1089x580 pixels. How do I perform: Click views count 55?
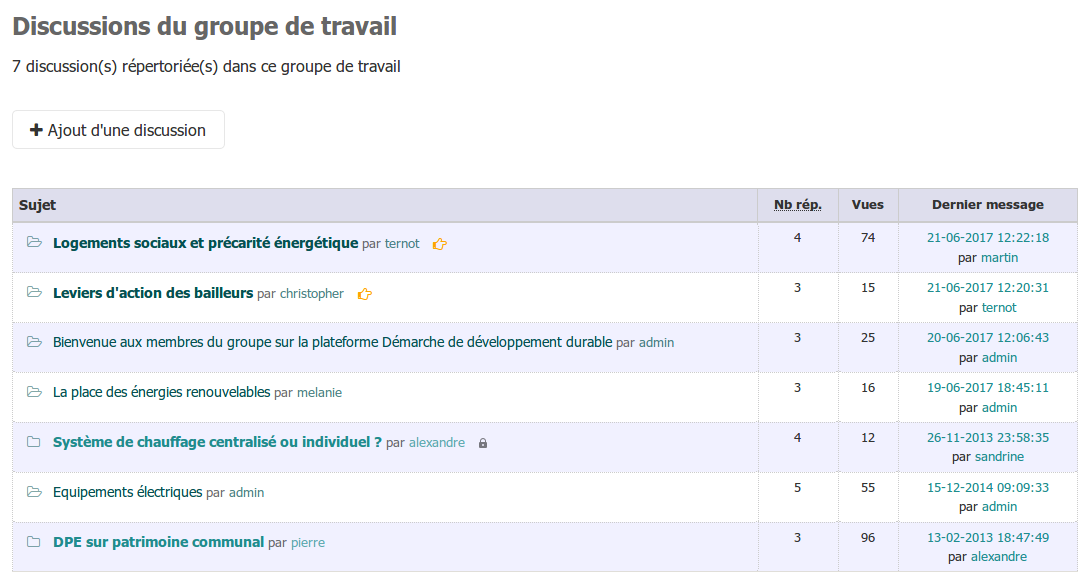pyautogui.click(x=868, y=488)
